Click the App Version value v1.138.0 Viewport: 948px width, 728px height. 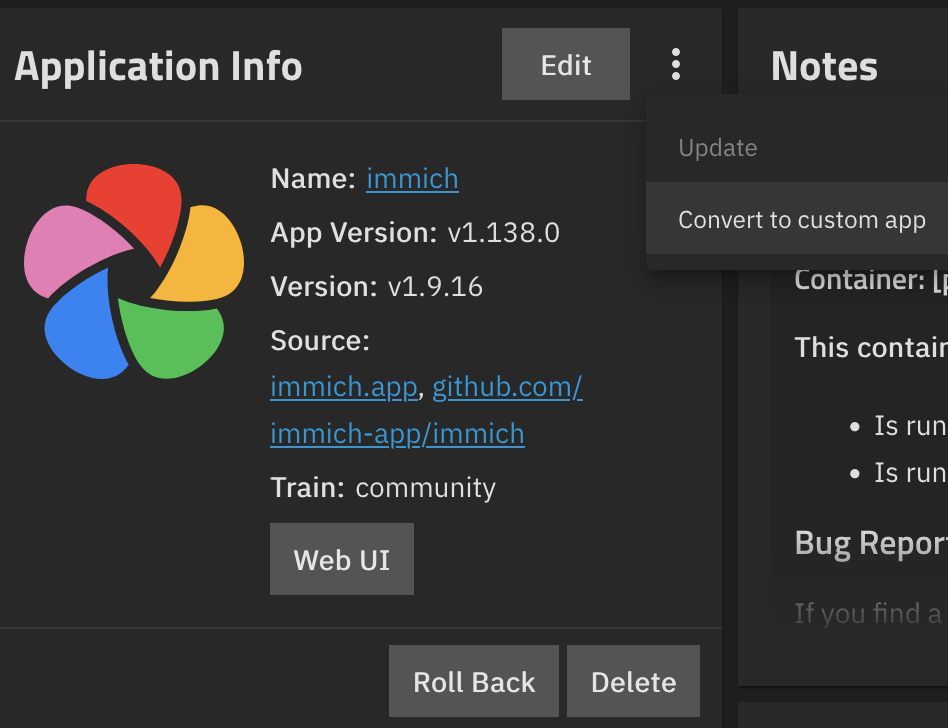(504, 233)
